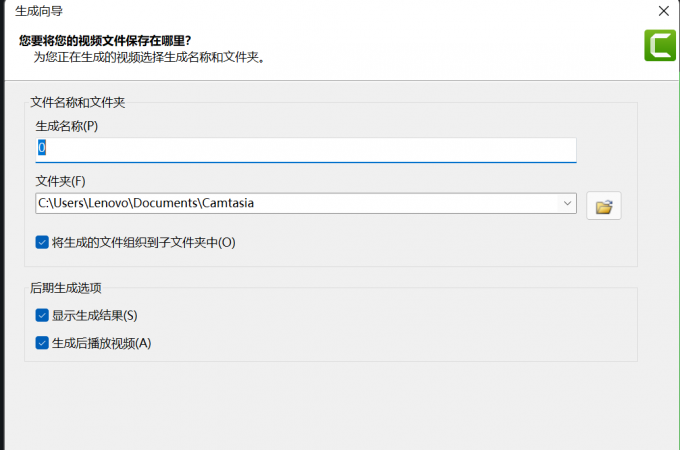Disable the 生成后播放视频(A) checkbox
This screenshot has width=680, height=450.
coord(42,343)
